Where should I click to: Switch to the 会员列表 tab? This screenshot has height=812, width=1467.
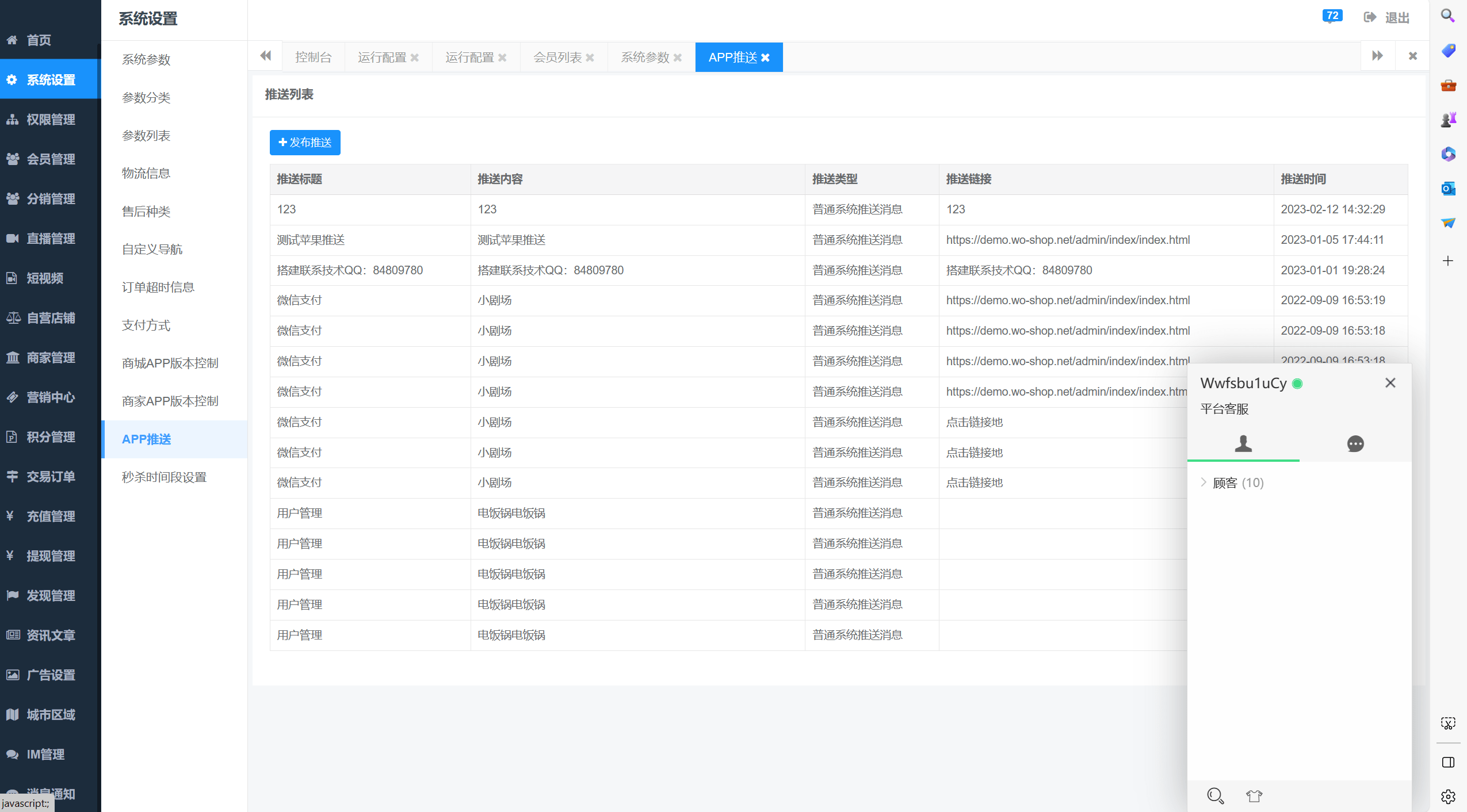click(x=557, y=58)
